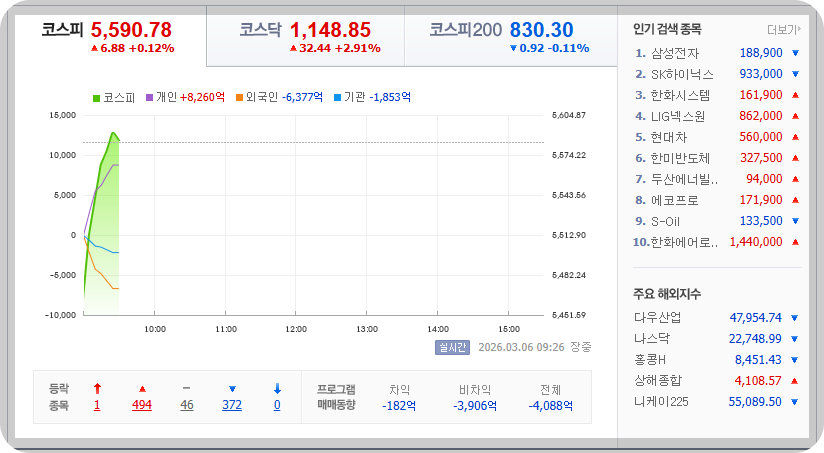Open 두산에너빌.. stock entry
Screen dimensions: 824x453
point(684,179)
